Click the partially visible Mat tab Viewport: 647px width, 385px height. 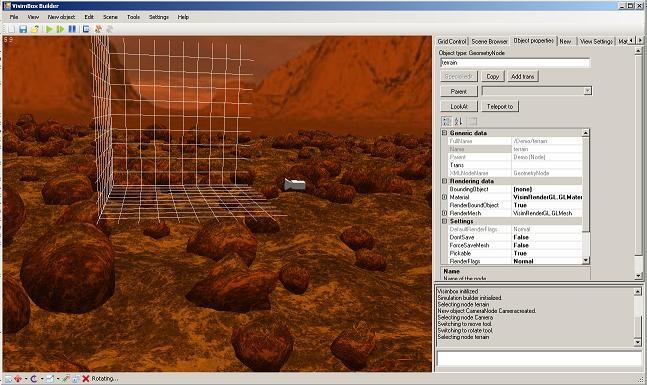point(622,41)
